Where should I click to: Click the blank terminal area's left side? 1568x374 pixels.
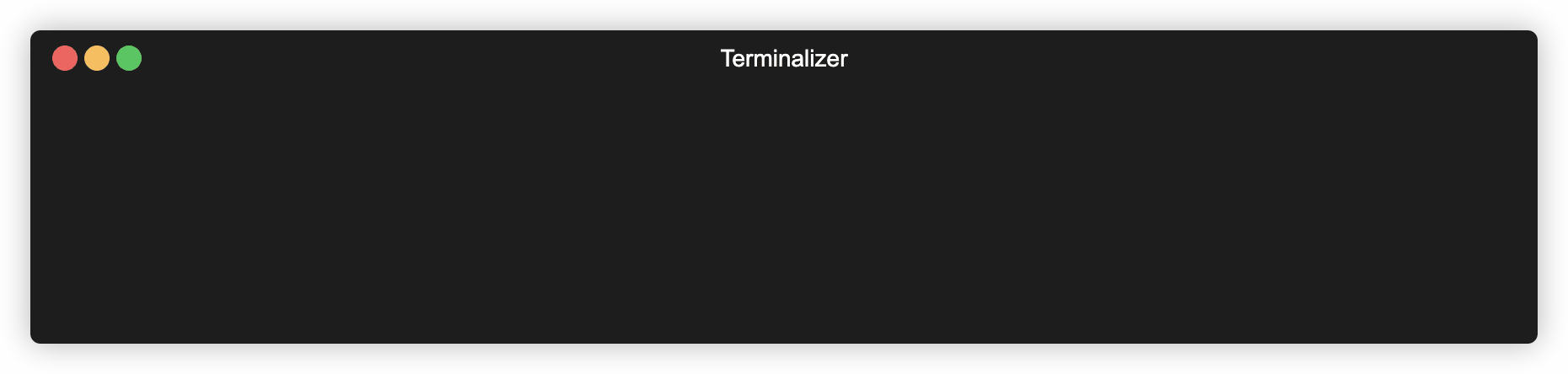click(x=169, y=211)
